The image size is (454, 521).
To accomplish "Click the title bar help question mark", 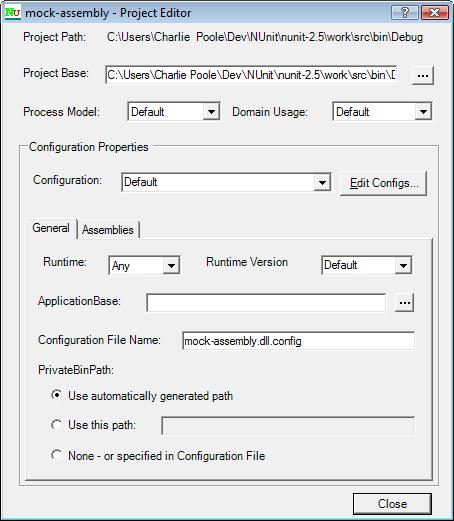I will point(405,13).
